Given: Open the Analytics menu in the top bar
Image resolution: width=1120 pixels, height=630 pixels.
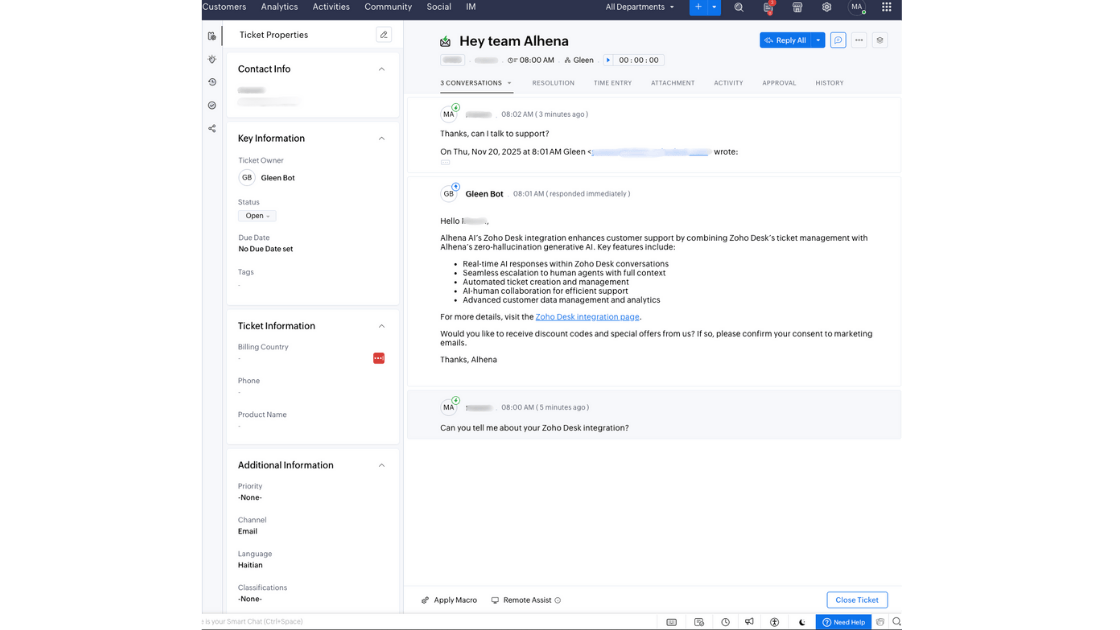Looking at the screenshot, I should click(x=279, y=7).
